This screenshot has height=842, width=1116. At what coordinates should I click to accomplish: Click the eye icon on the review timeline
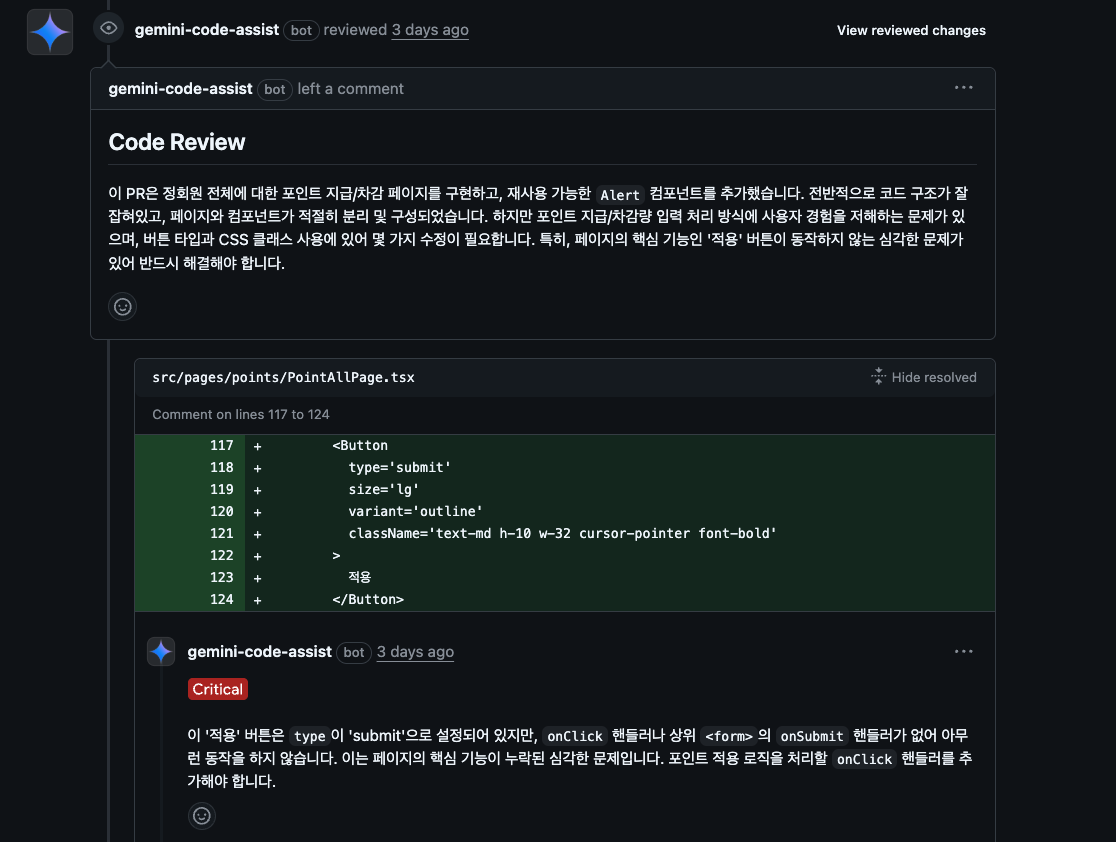109,28
